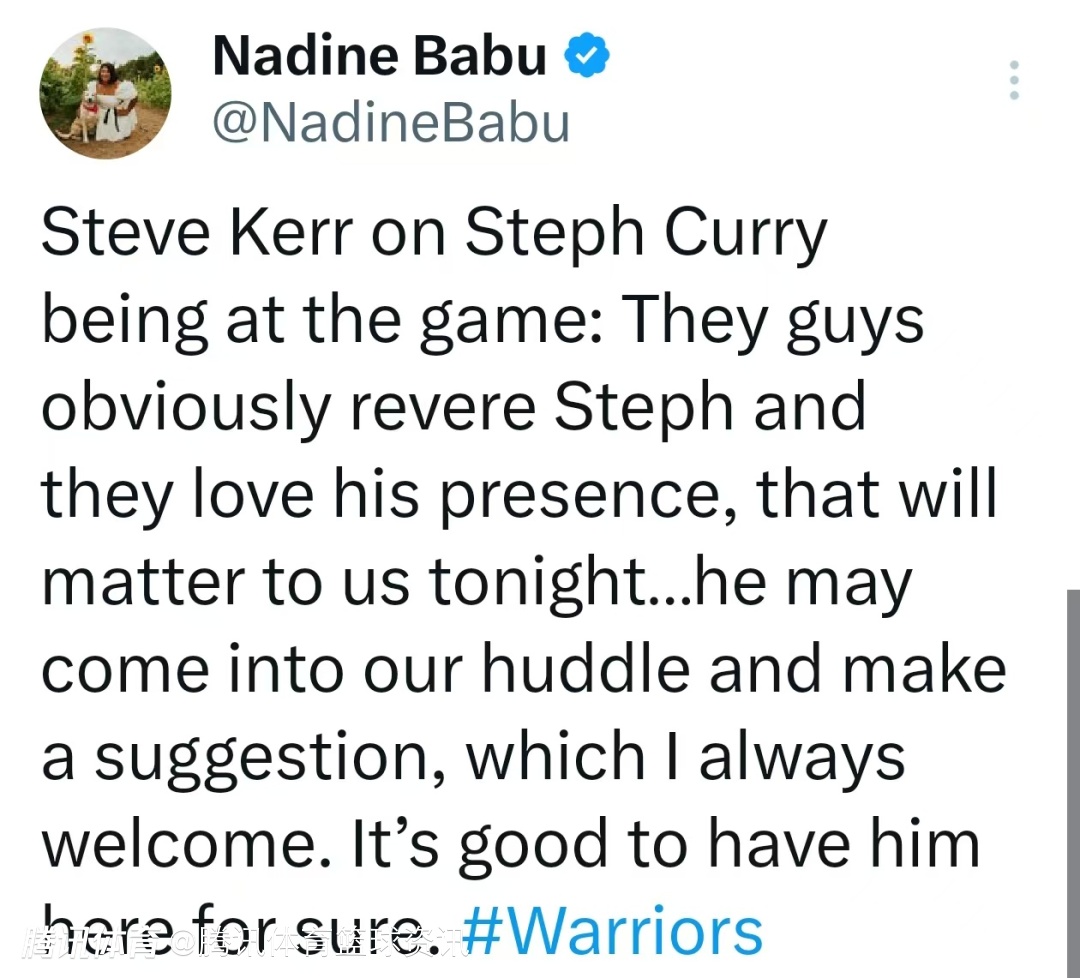The image size is (1080, 978).
Task: Click "Steph Curry" in the first line
Action: click(x=645, y=234)
